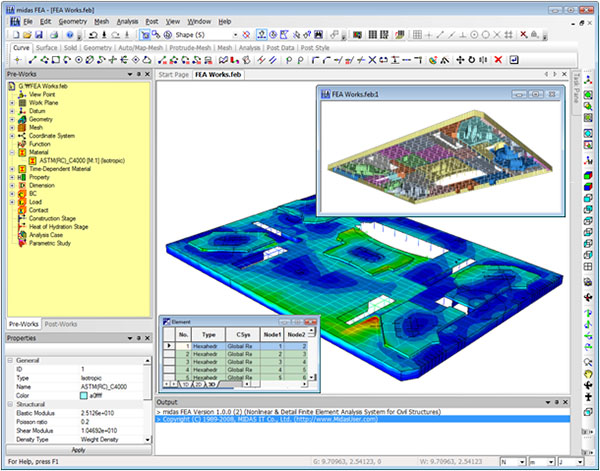This screenshot has height=471, width=600.
Task: Open the Post menu
Action: 152,22
